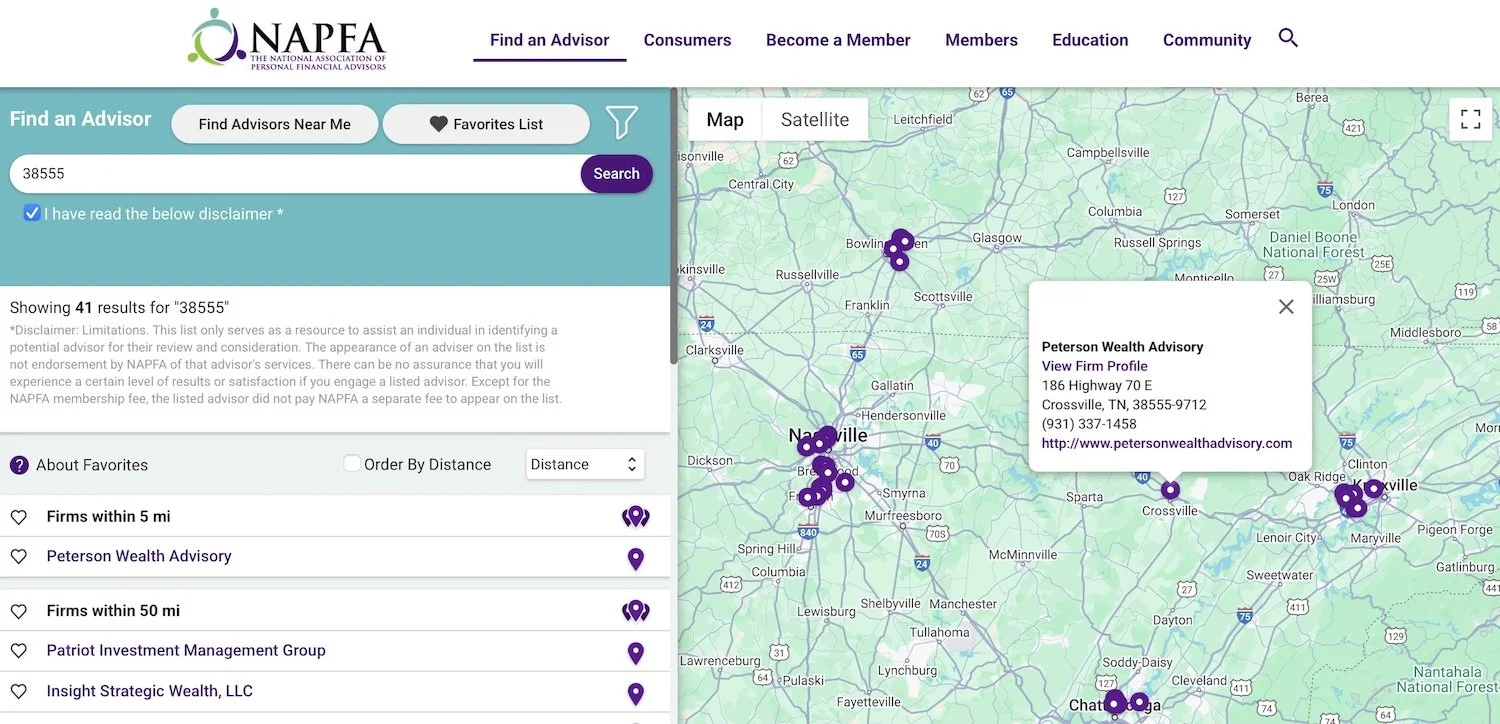Show all pins for Firms within 50 mi
This screenshot has height=724, width=1500.
pyautogui.click(x=635, y=611)
